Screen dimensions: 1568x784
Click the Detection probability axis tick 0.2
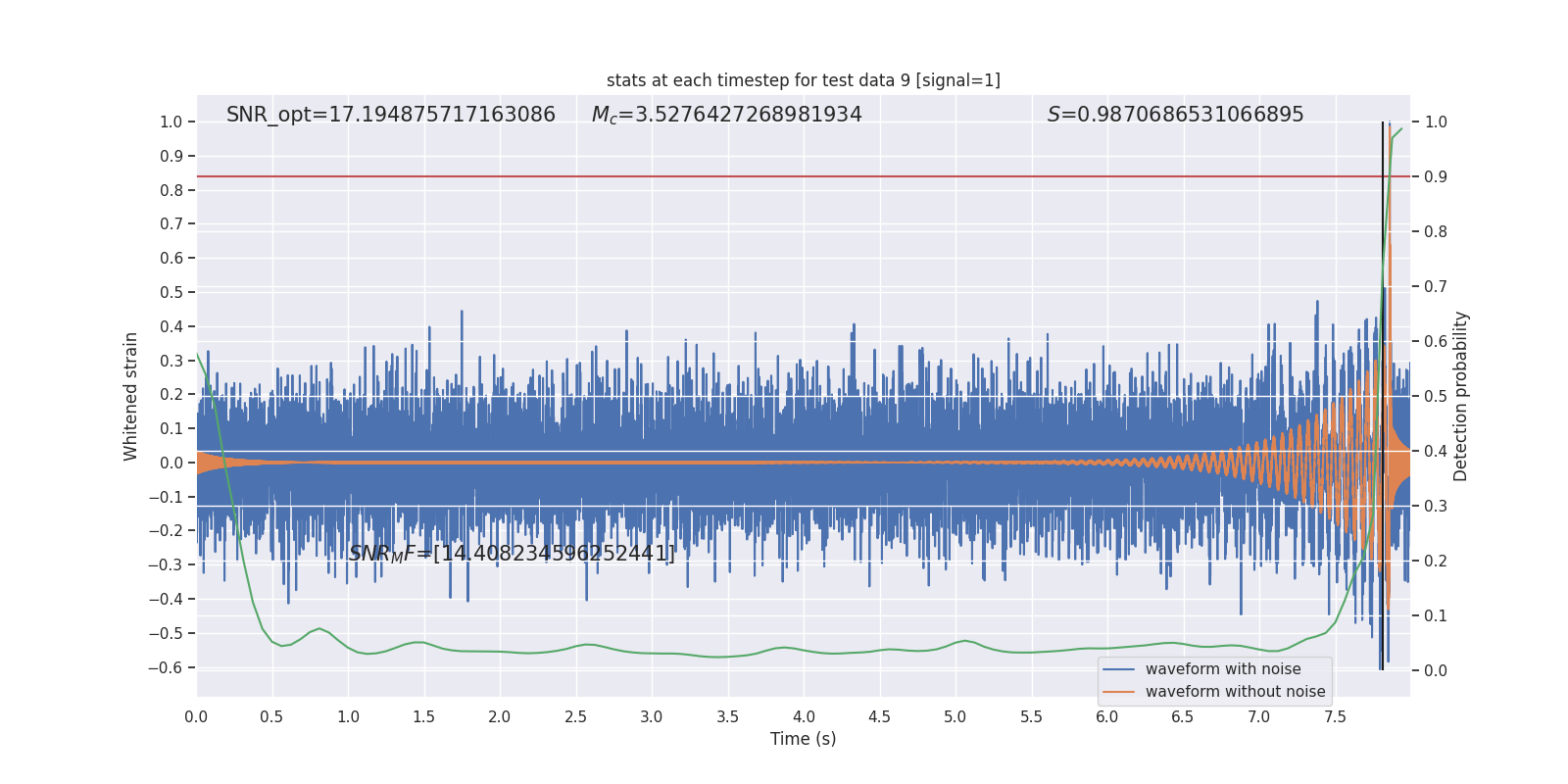tap(1436, 562)
